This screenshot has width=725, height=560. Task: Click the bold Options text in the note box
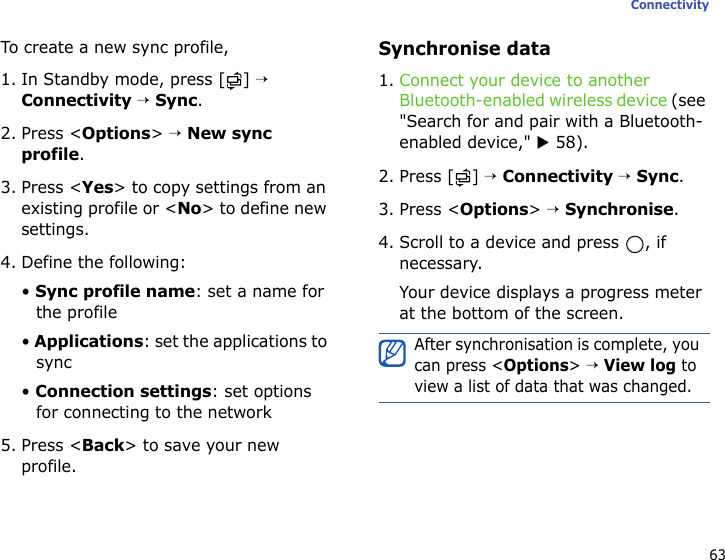(x=537, y=366)
